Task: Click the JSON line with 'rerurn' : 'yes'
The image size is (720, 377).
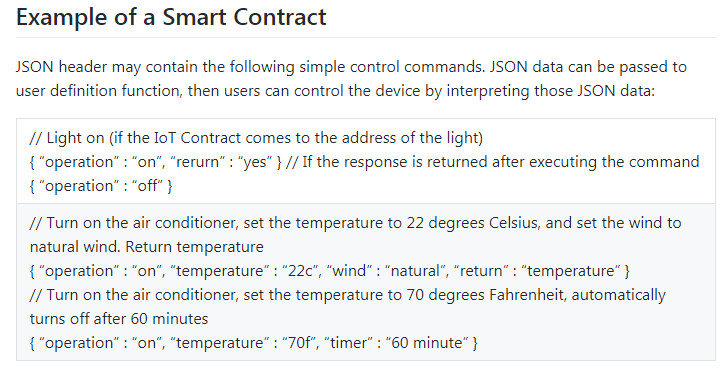Action: 364,162
